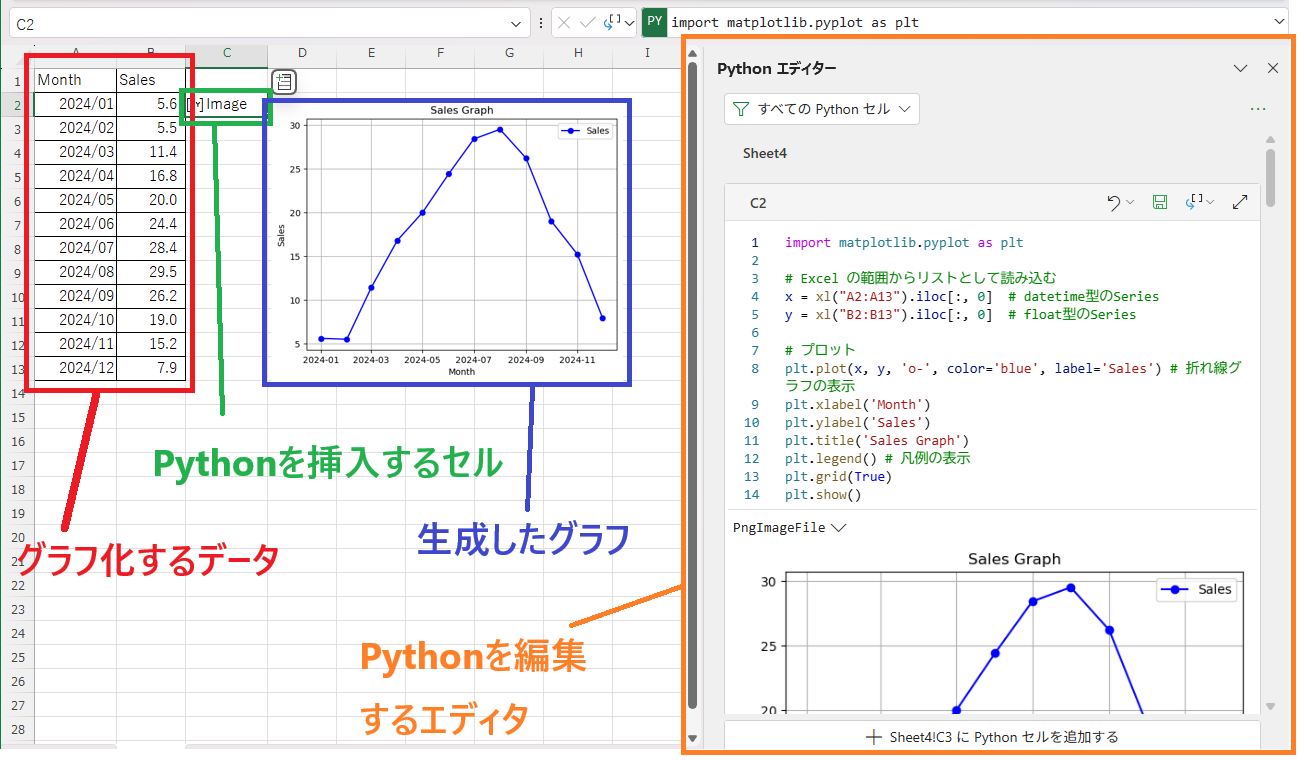Open the Name Box dropdown arrow
Screen dimensions: 1304x760
click(x=517, y=22)
